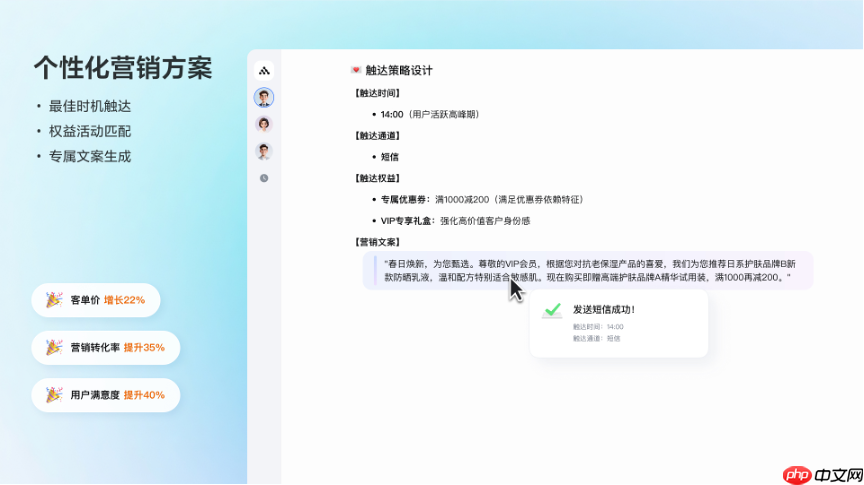Open the history clock icon in the sidebar
The width and height of the screenshot is (864, 485).
point(264,178)
